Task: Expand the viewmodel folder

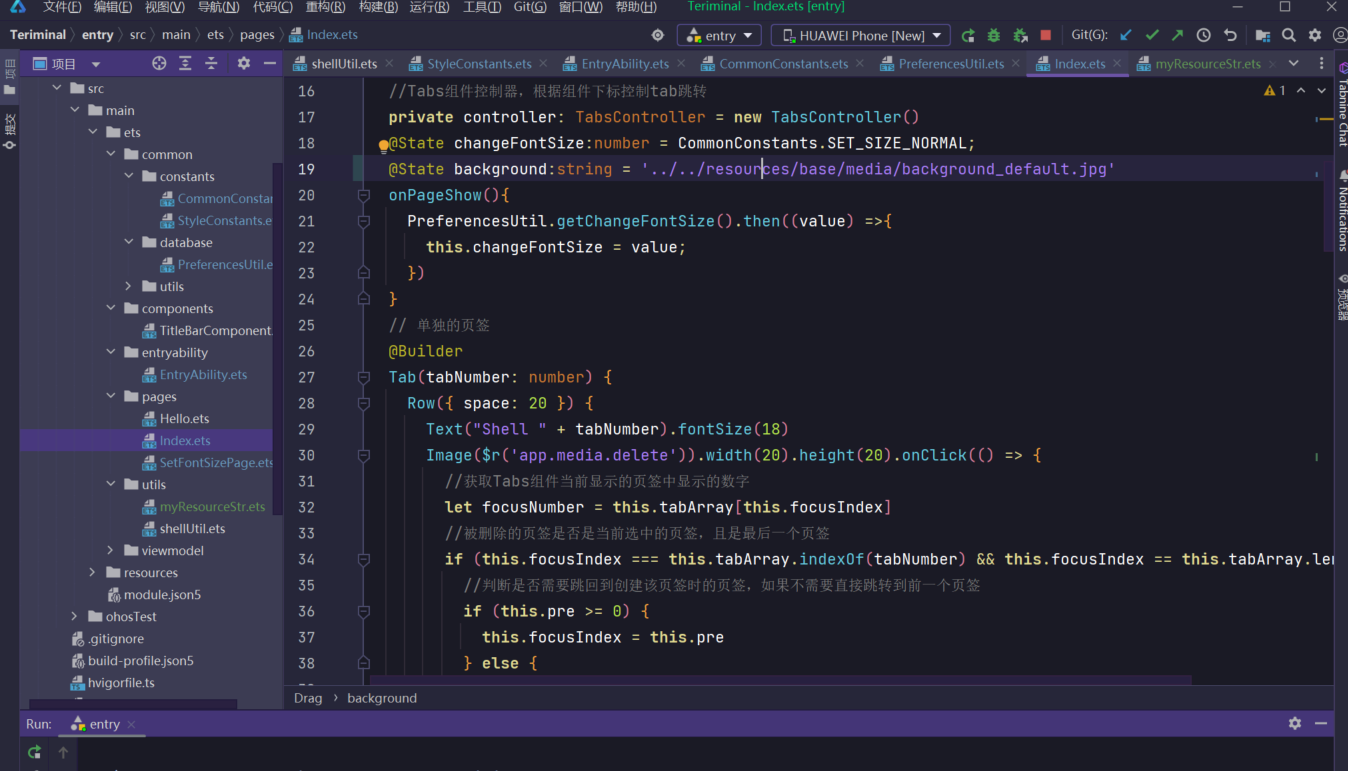Action: 111,550
